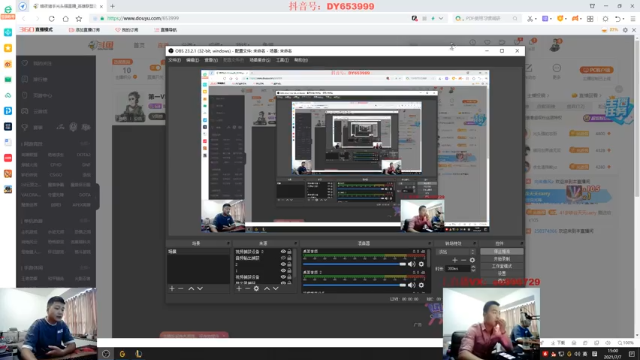Open OBS 编辑(E) menu

(x=193, y=60)
